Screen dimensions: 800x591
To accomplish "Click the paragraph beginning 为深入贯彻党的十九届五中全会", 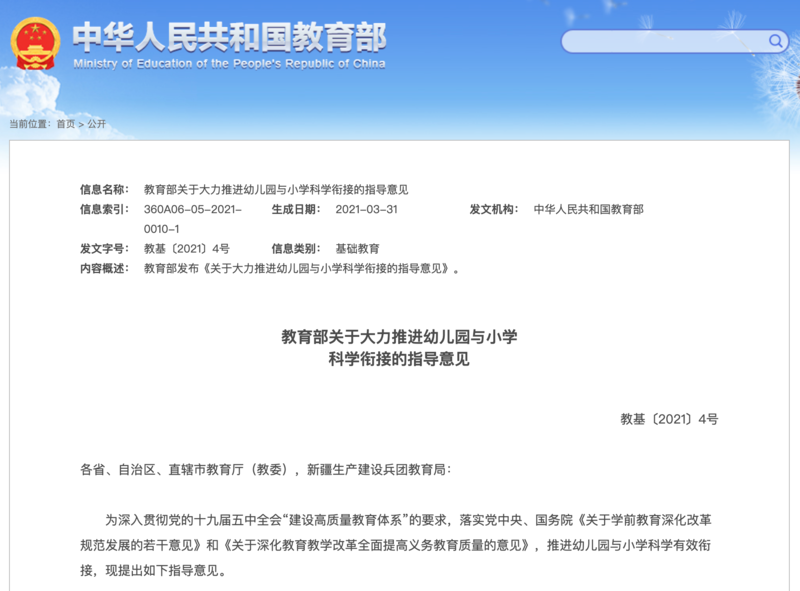I will pyautogui.click(x=399, y=546).
